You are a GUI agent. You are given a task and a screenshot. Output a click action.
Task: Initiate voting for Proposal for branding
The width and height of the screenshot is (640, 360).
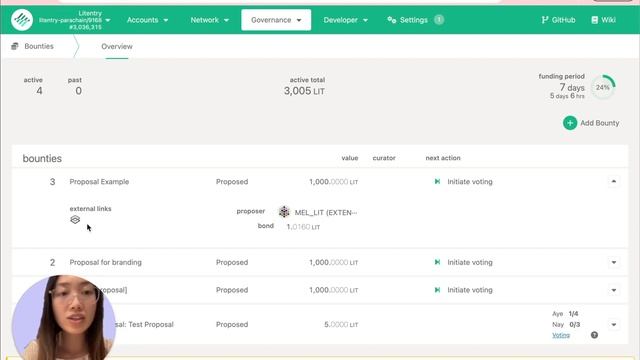[x=463, y=262]
